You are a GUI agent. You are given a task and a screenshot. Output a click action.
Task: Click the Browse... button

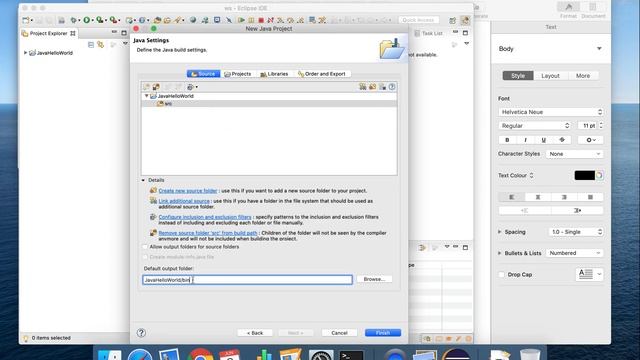pos(374,279)
